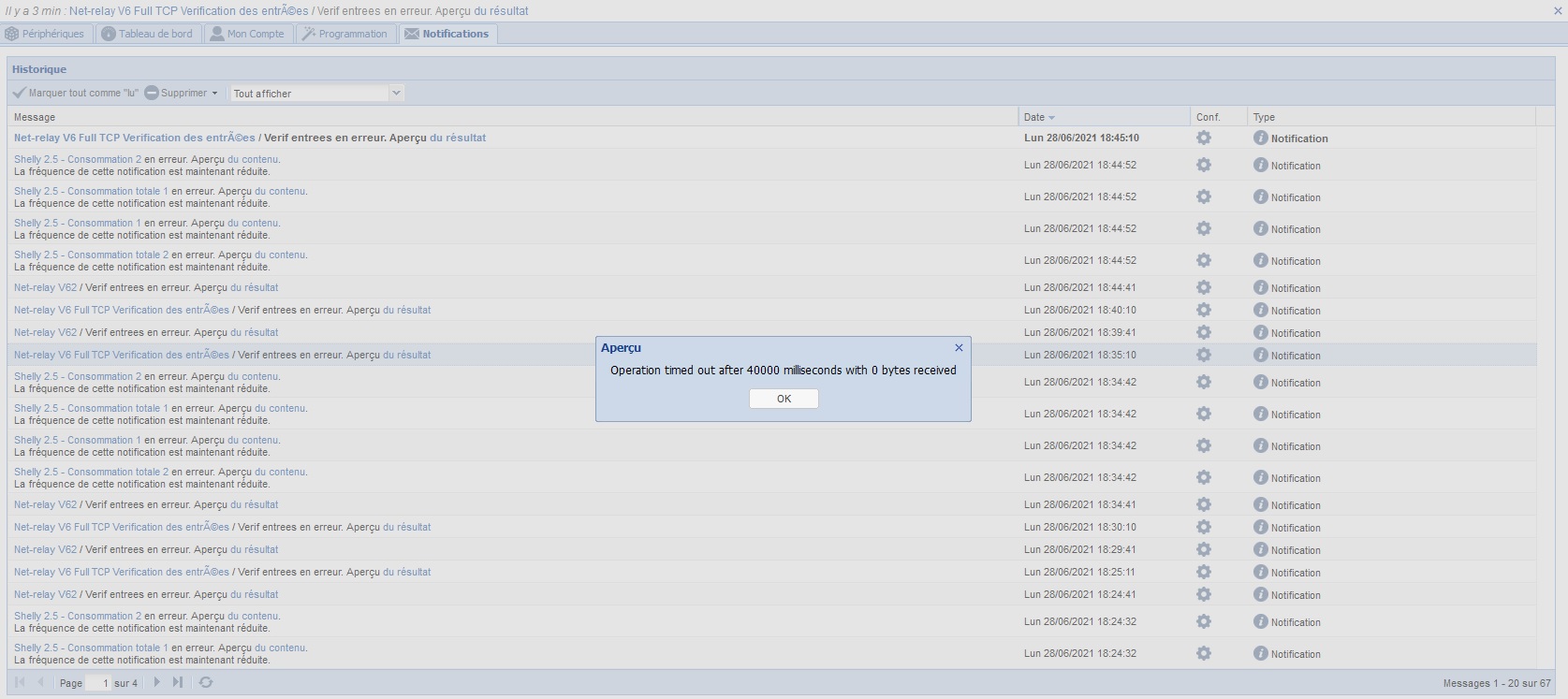1568x699 pixels.
Task: Open Net-relay V6 Full TCP link at 18:25:11
Action: (122, 572)
